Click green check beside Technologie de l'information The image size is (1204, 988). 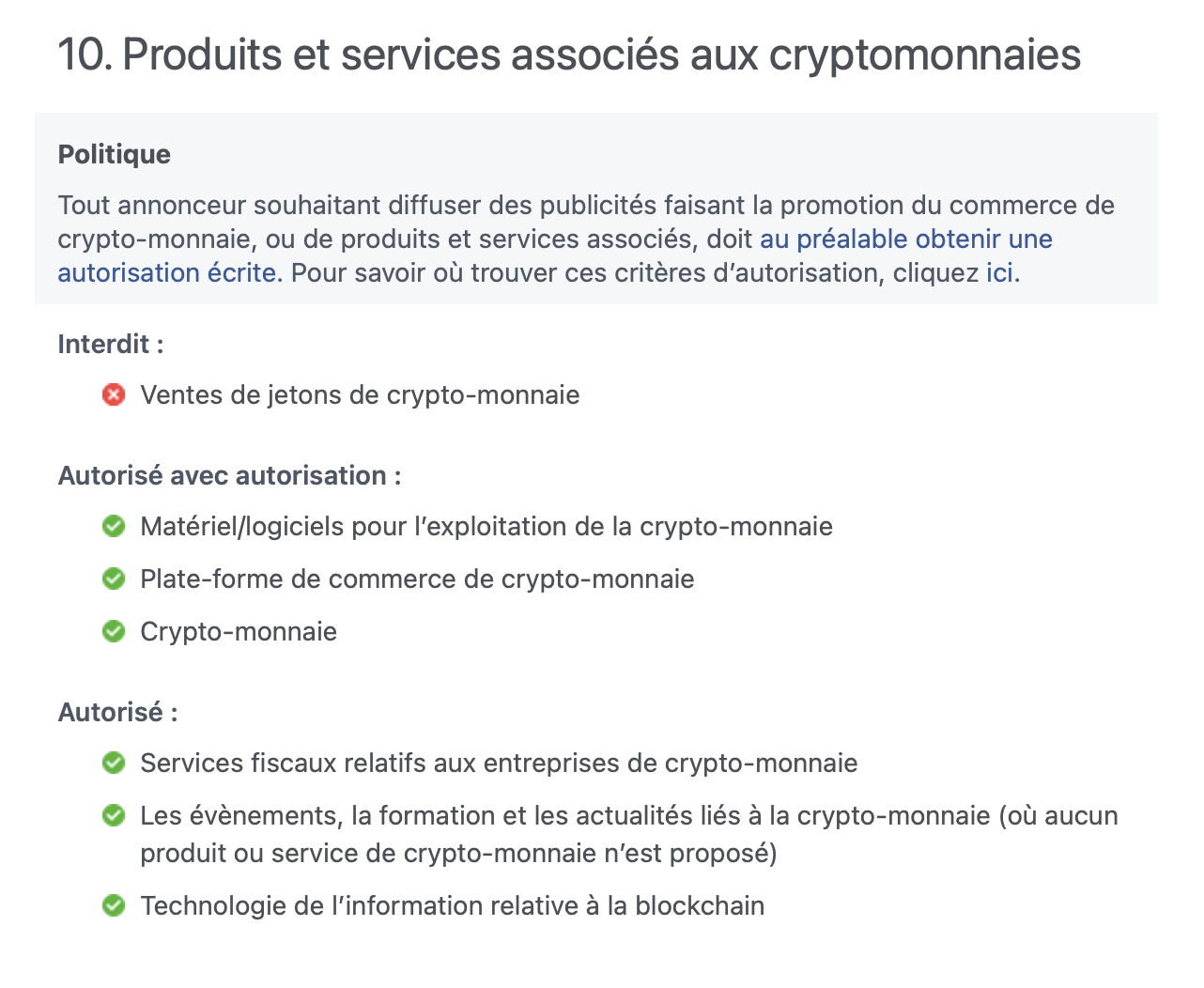(x=114, y=905)
